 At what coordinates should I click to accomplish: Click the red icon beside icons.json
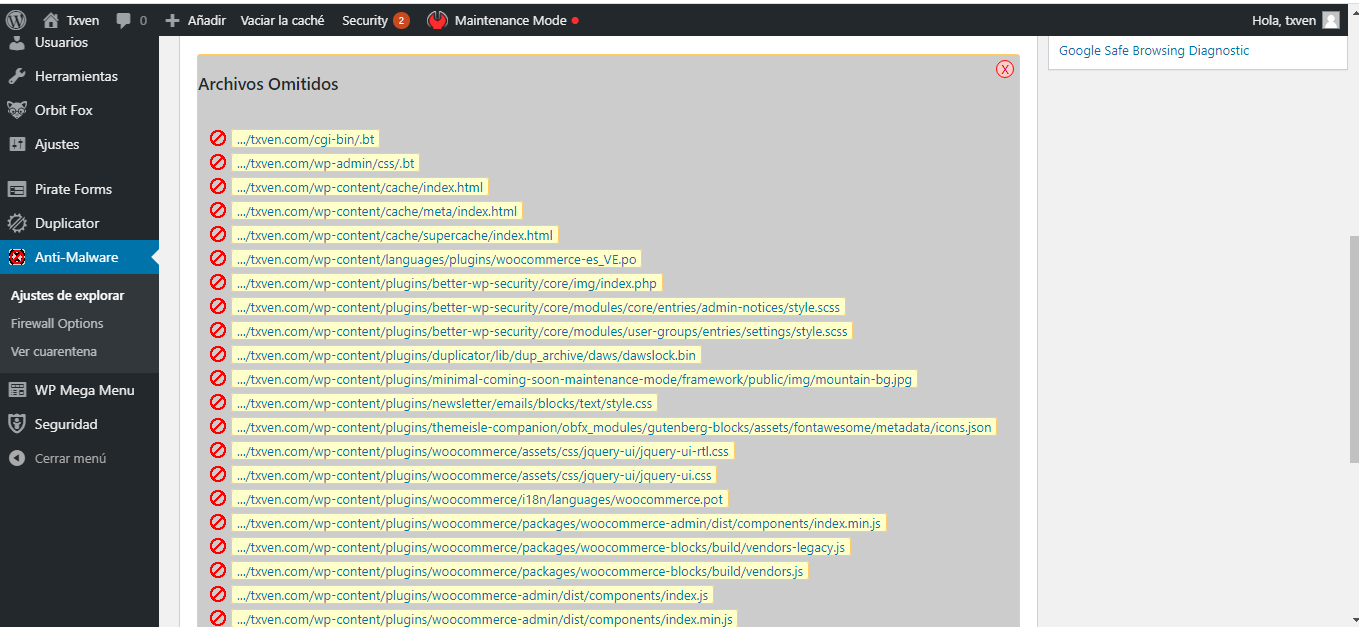[x=218, y=426]
